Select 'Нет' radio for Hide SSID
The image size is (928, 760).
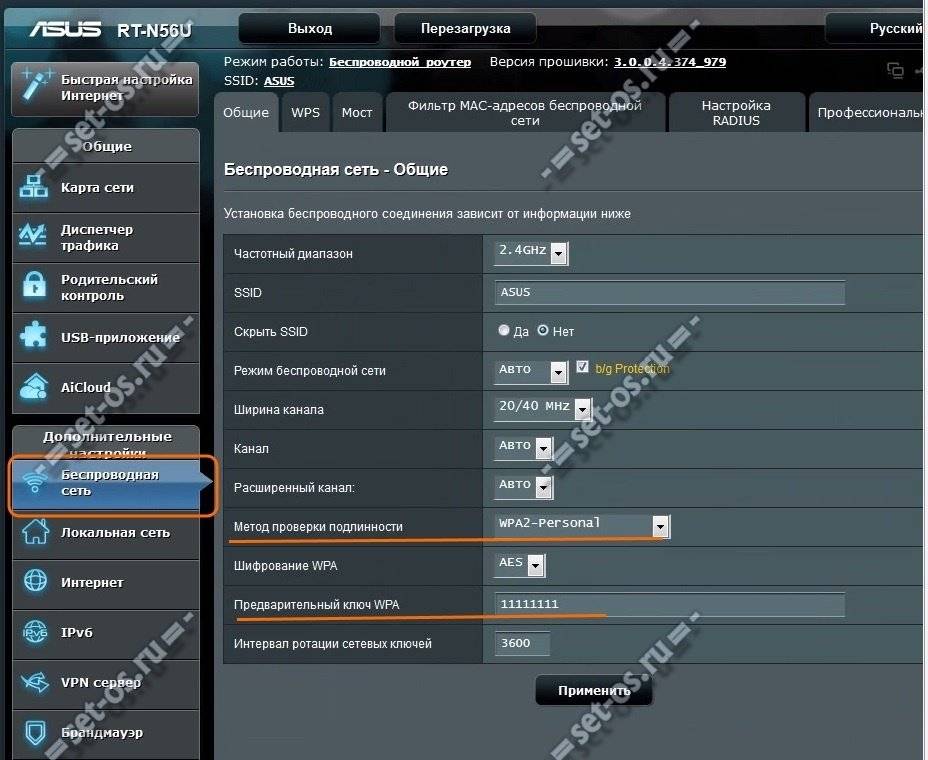point(543,331)
